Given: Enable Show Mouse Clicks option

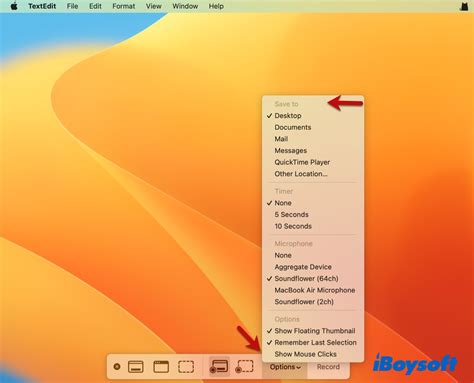Looking at the screenshot, I should [x=313, y=354].
